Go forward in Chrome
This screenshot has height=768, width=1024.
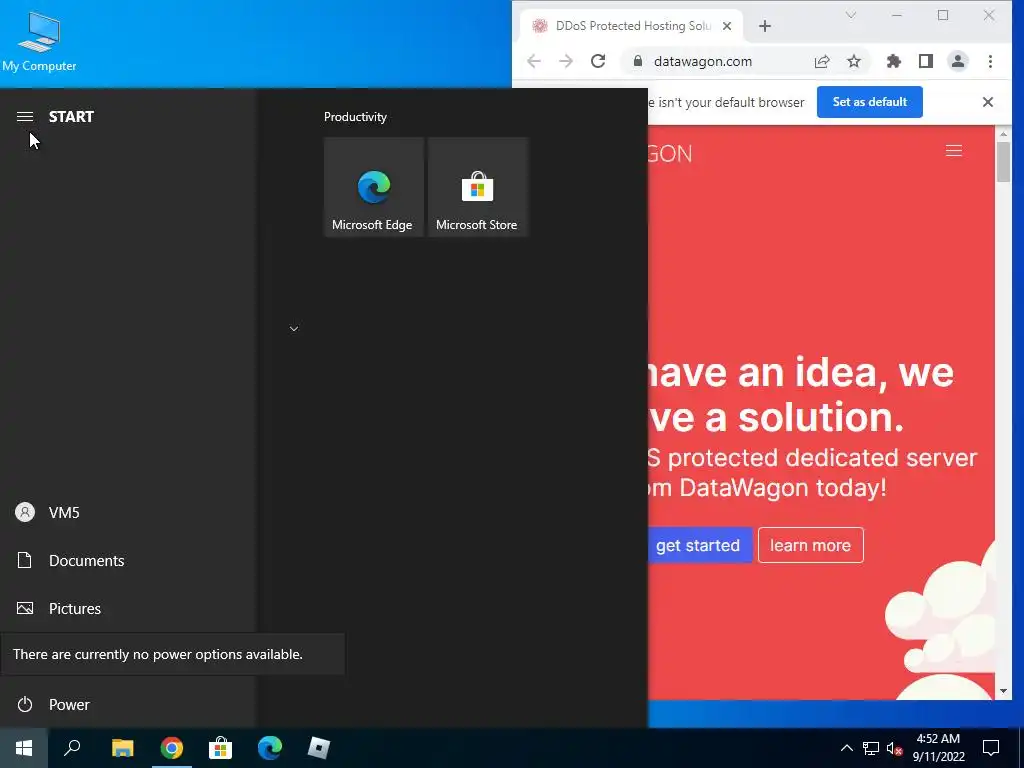point(566,61)
